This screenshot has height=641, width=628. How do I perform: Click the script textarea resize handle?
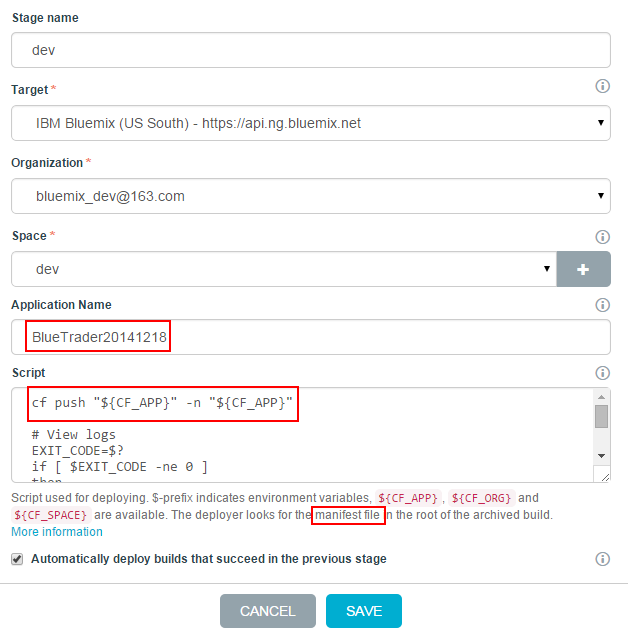click(603, 476)
